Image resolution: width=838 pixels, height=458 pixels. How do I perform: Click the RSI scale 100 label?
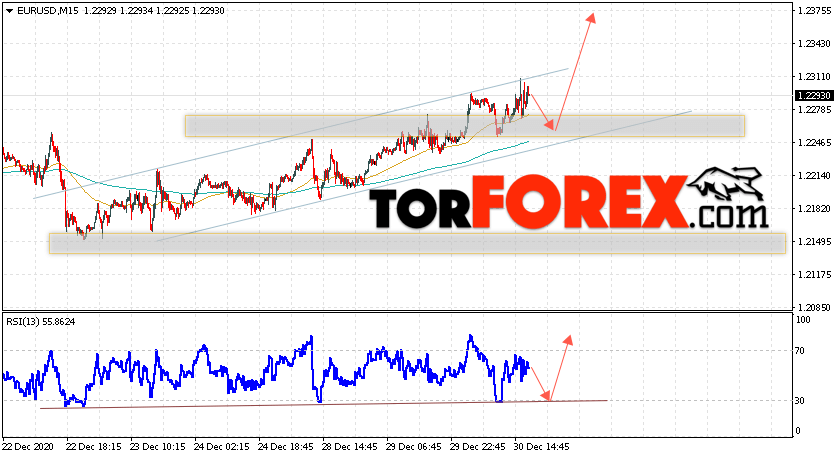(x=803, y=320)
